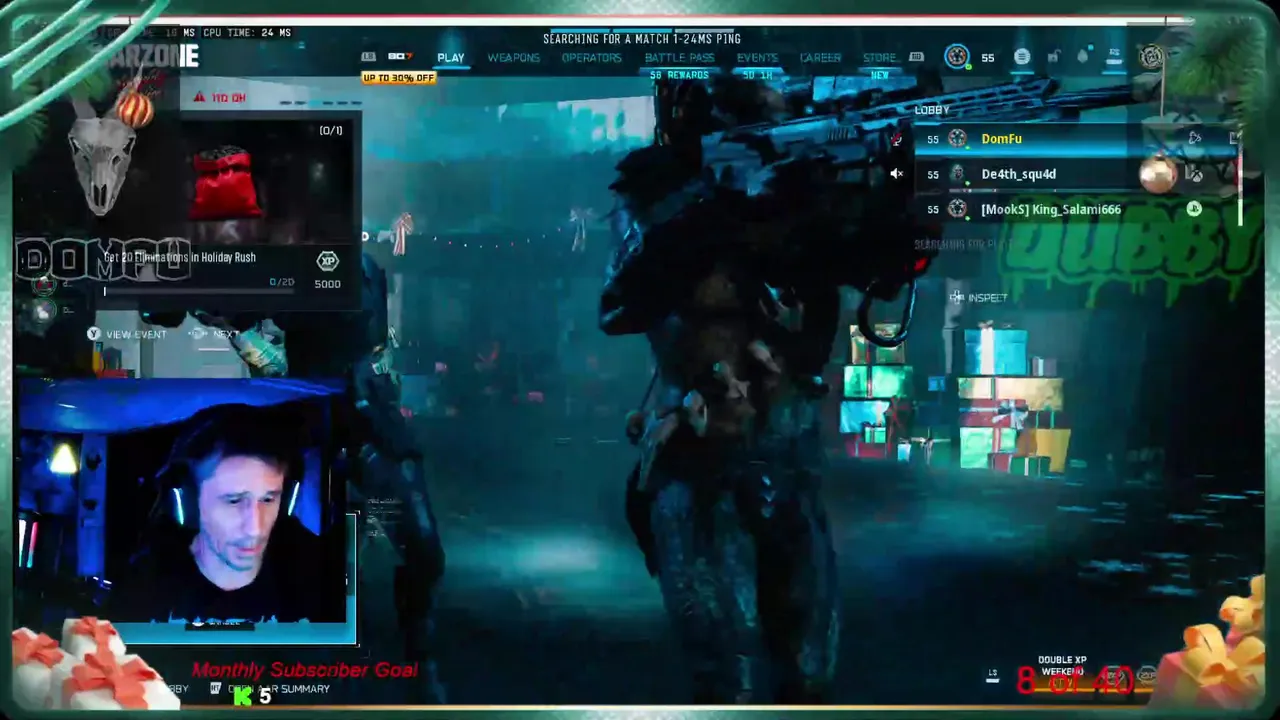This screenshot has width=1280, height=720.
Task: Click the INSPECT prompt
Action: (x=979, y=298)
